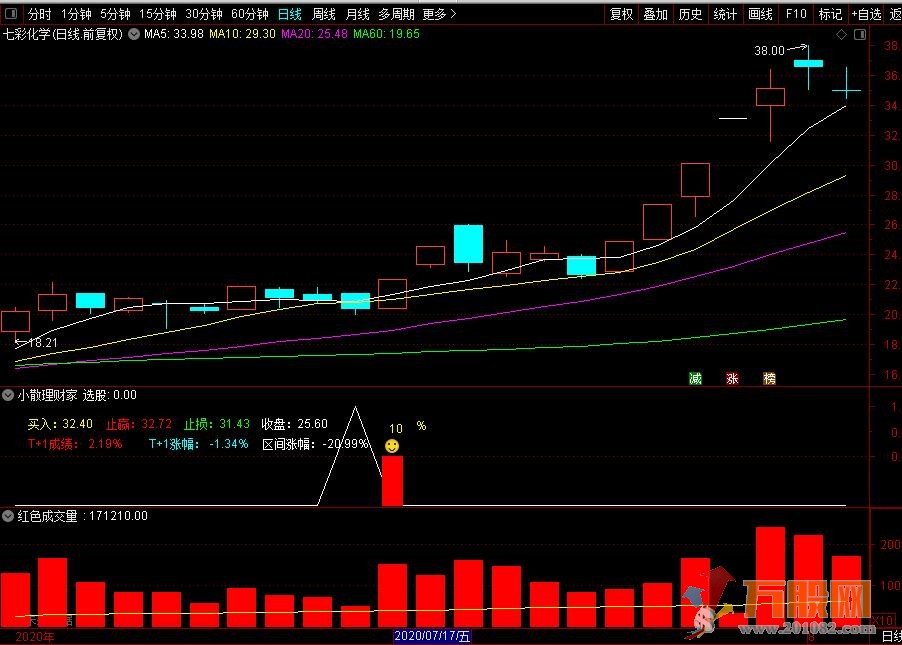Image resolution: width=902 pixels, height=645 pixels.
Task: Switch to 30分钟 period
Action: click(x=204, y=14)
